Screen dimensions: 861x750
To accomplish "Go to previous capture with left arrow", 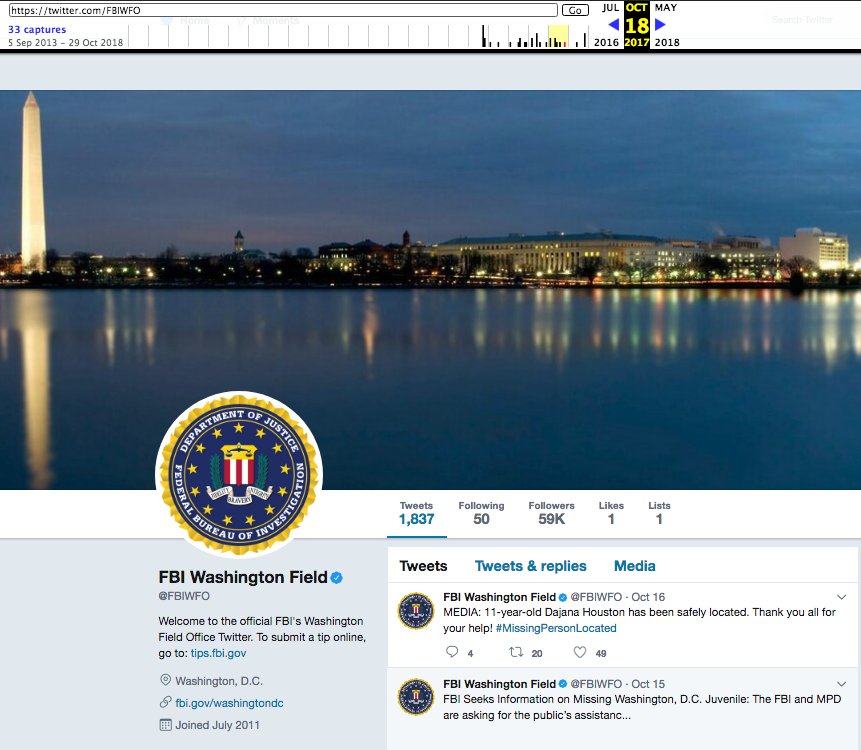I will click(614, 25).
